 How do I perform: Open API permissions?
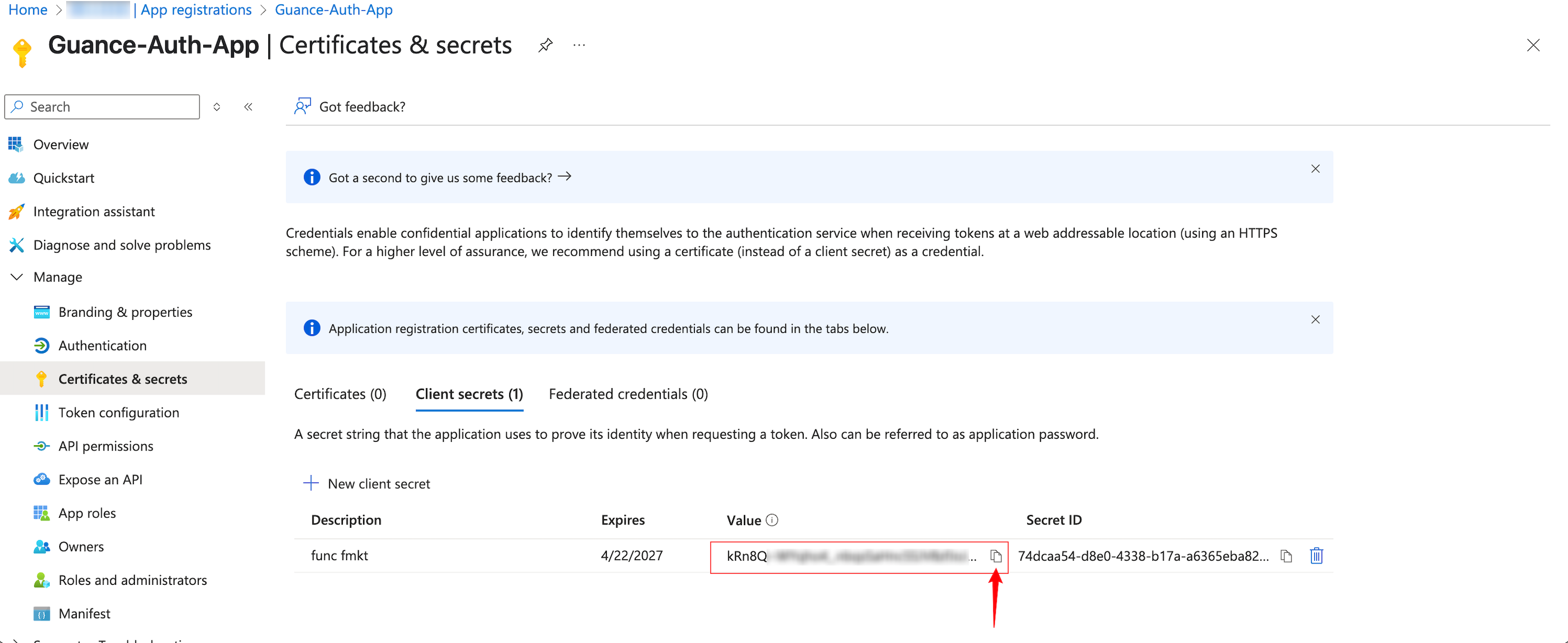pyautogui.click(x=105, y=446)
